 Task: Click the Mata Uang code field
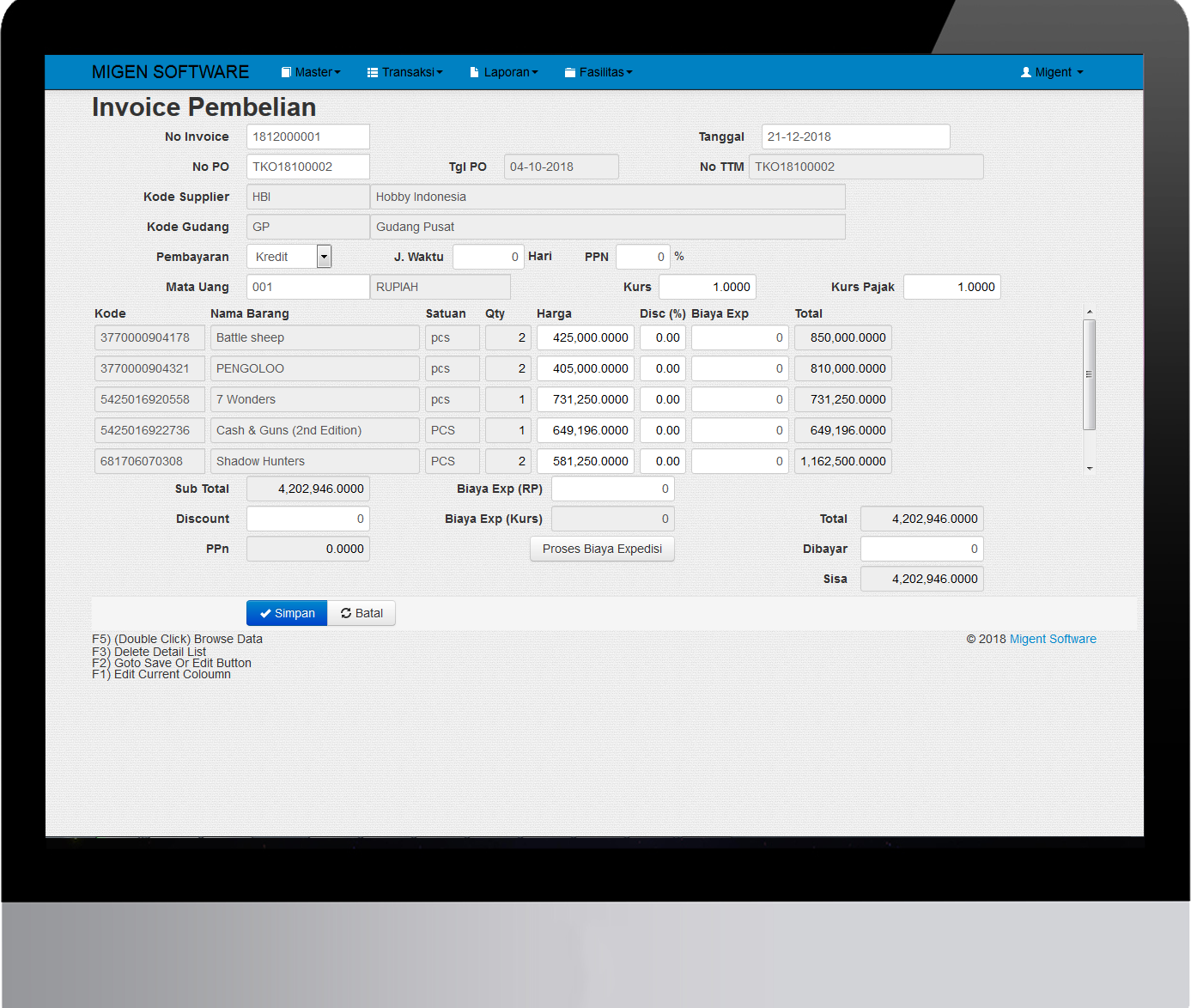pyautogui.click(x=308, y=287)
